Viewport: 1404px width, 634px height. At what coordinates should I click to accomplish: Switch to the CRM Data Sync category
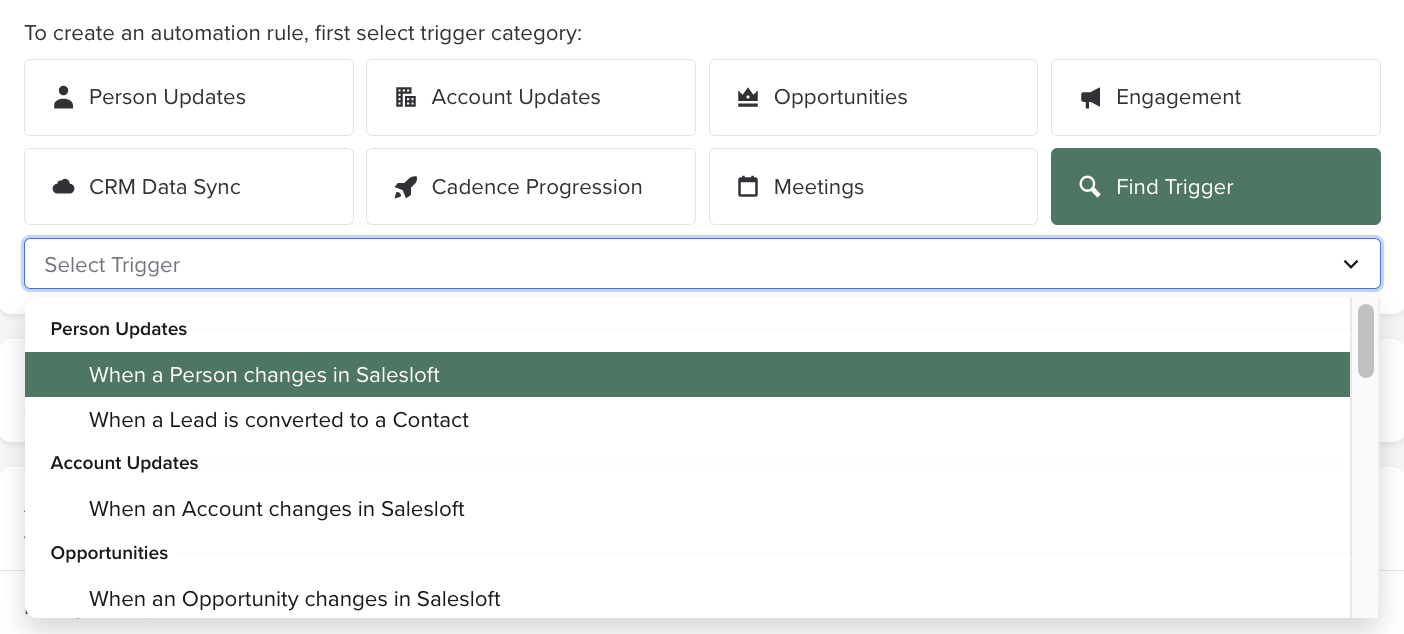[188, 186]
